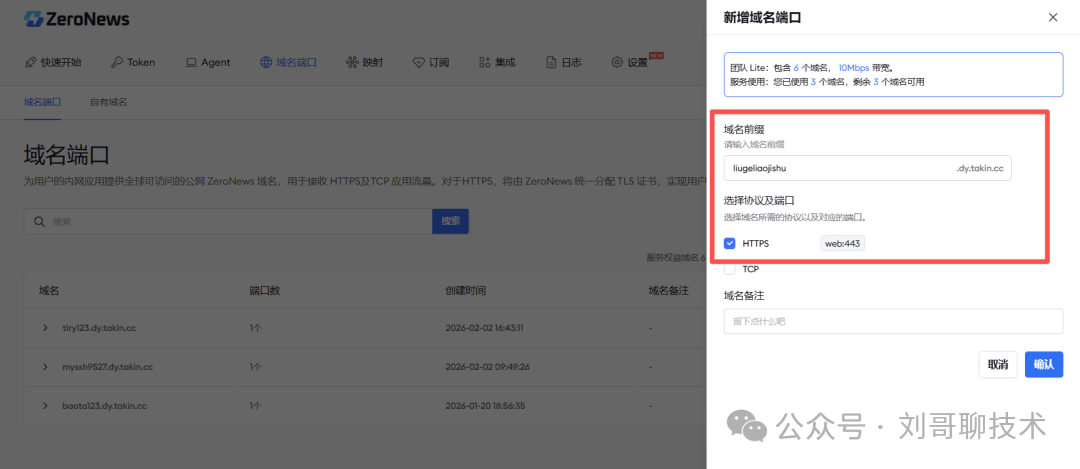Viewport: 1080px width, 469px height.
Task: Expand the myssh9527.dy.takin.cc row
Action: (x=45, y=367)
